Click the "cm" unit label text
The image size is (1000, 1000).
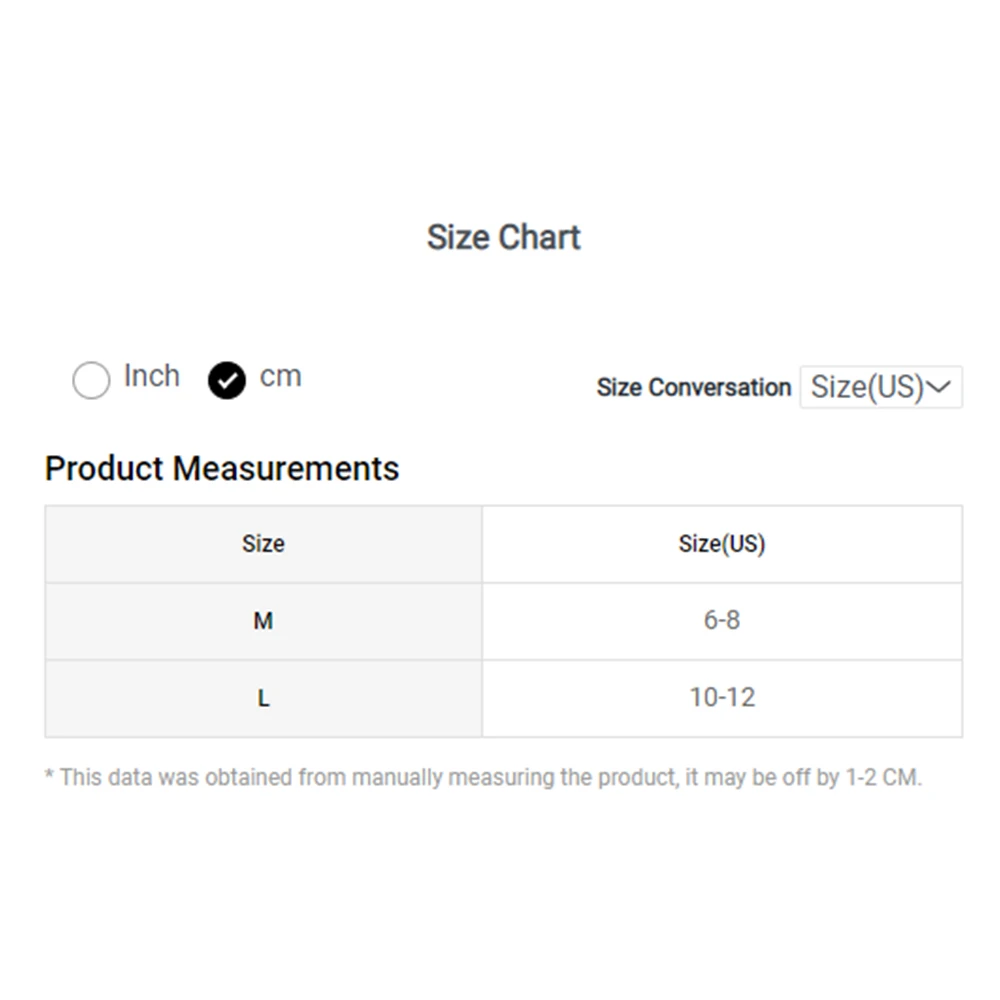(280, 376)
